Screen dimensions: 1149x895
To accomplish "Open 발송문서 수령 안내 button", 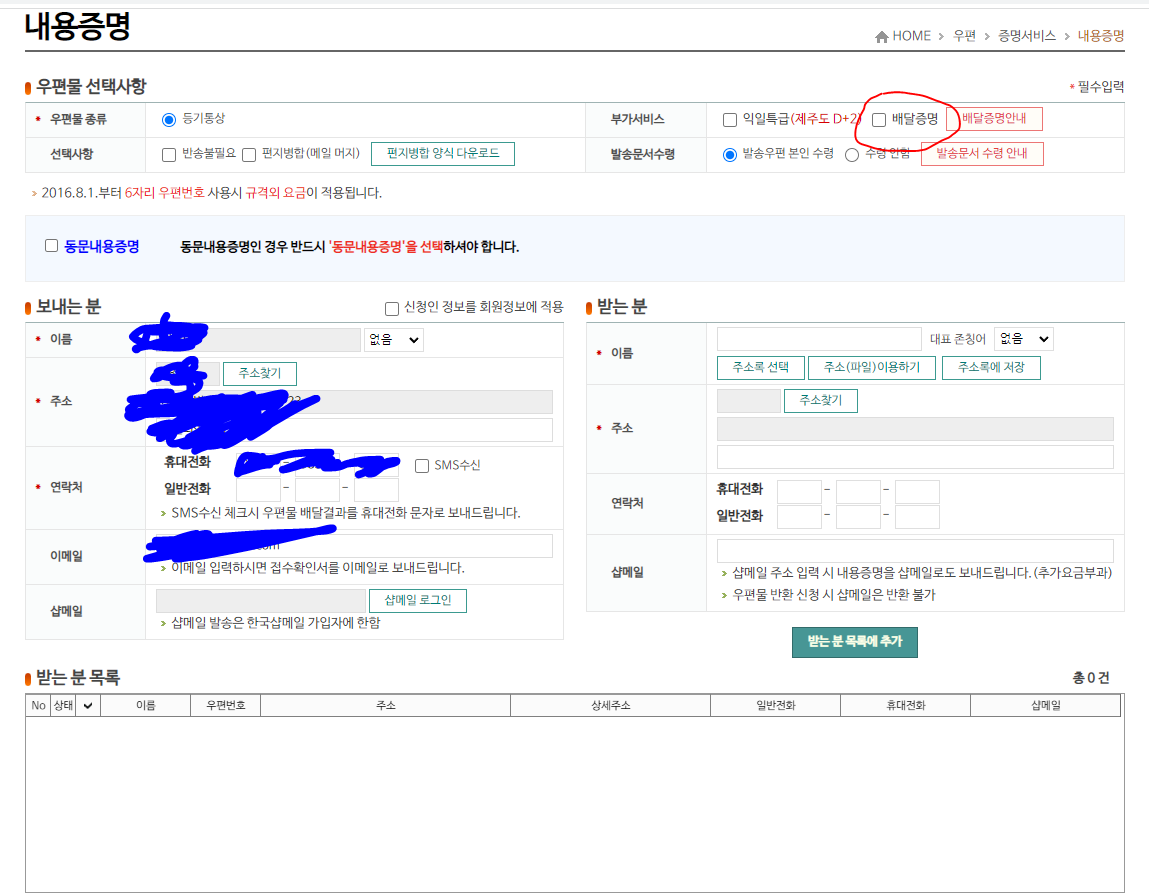I will [982, 154].
